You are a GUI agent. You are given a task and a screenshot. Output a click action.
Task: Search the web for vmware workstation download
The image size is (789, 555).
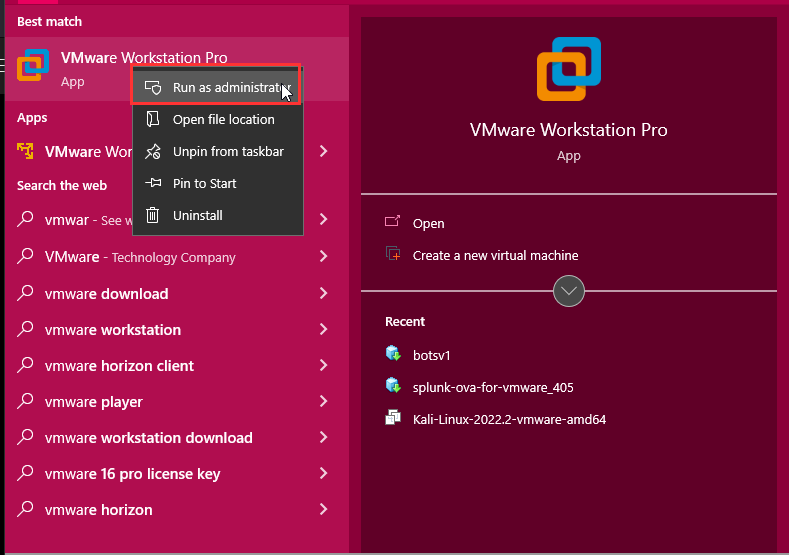148,438
